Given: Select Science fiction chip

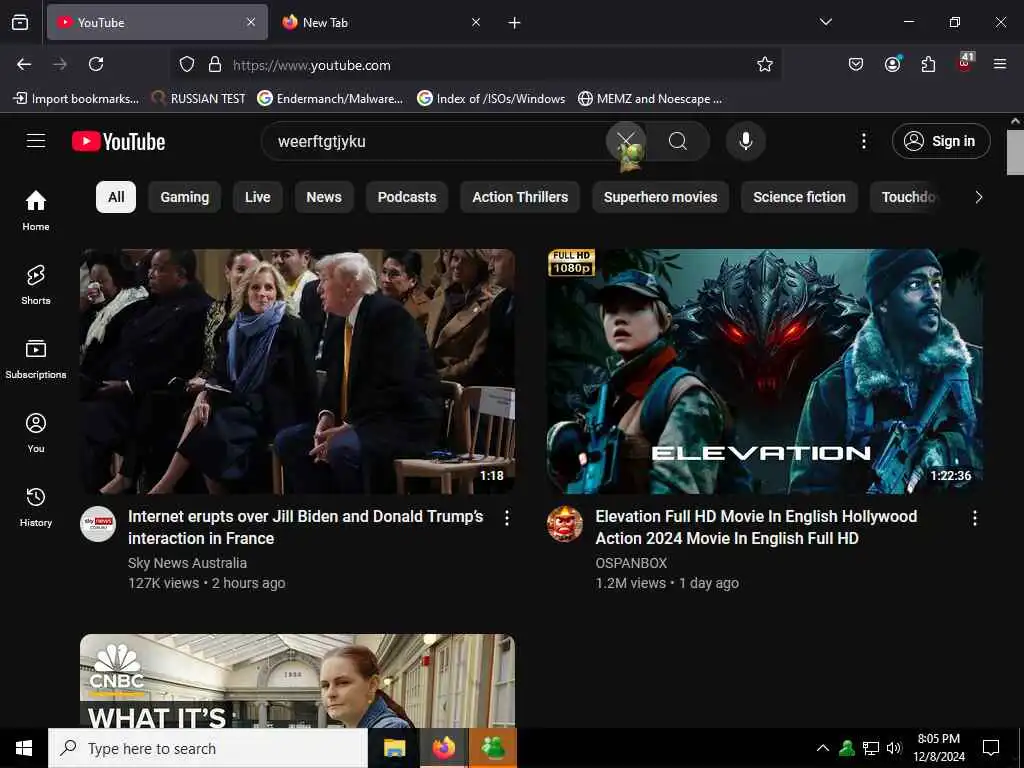Looking at the screenshot, I should pyautogui.click(x=799, y=197).
